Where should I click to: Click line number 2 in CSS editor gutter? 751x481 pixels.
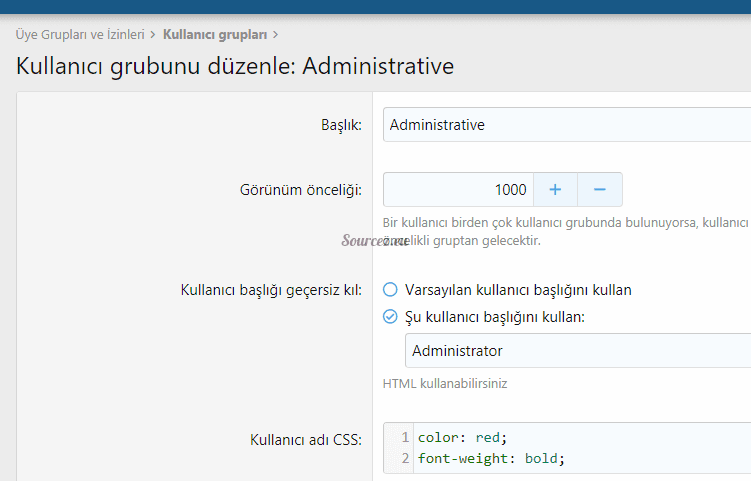coord(404,459)
